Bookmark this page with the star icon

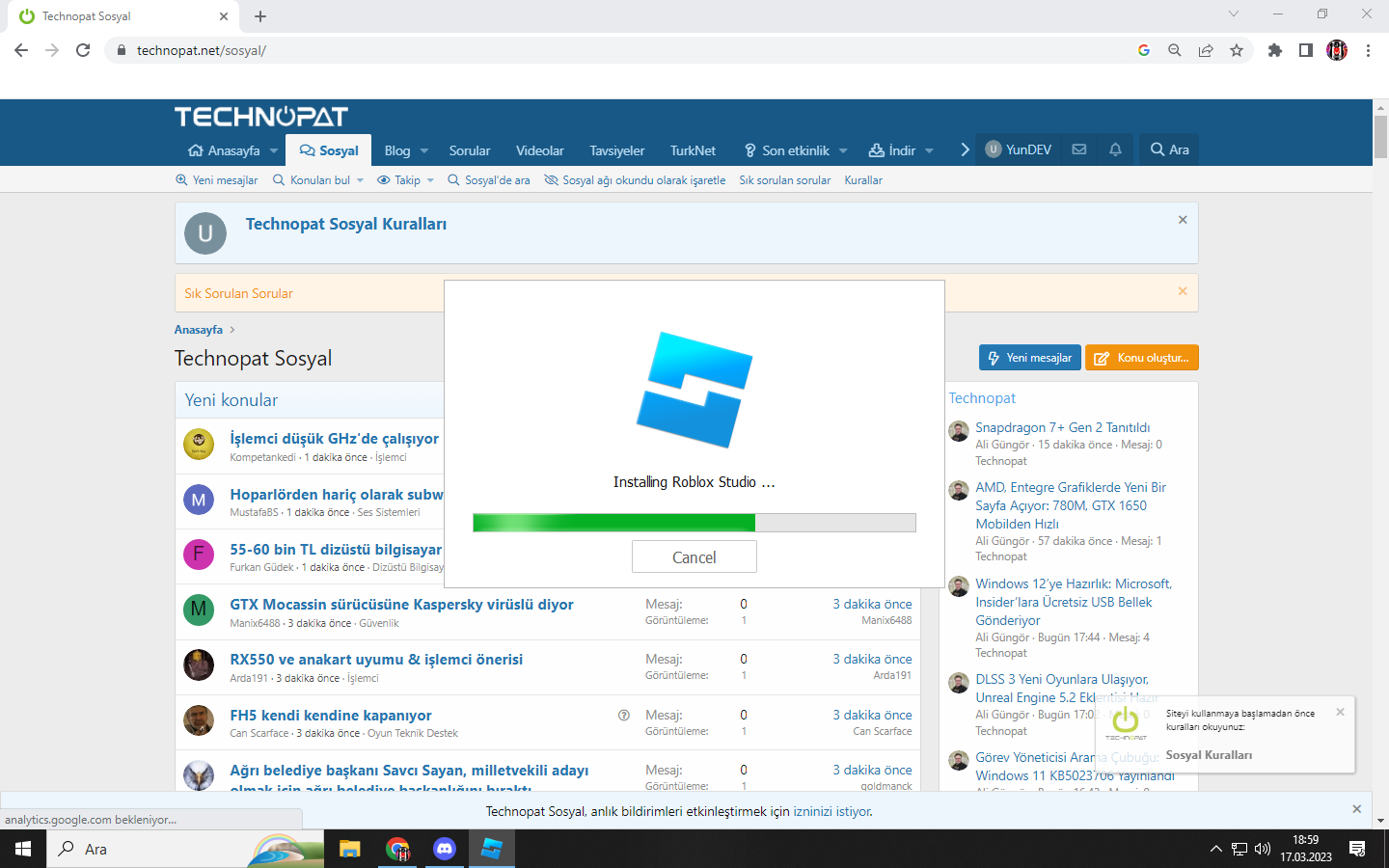coord(1237,50)
